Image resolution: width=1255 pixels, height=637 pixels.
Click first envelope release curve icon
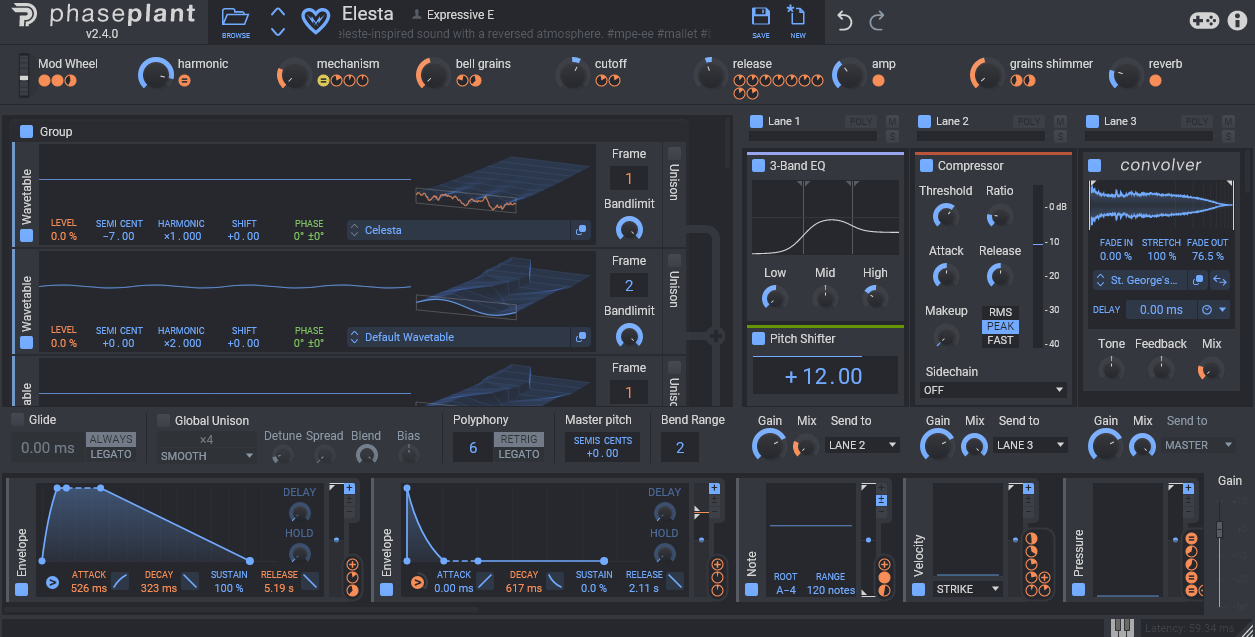coord(310,581)
